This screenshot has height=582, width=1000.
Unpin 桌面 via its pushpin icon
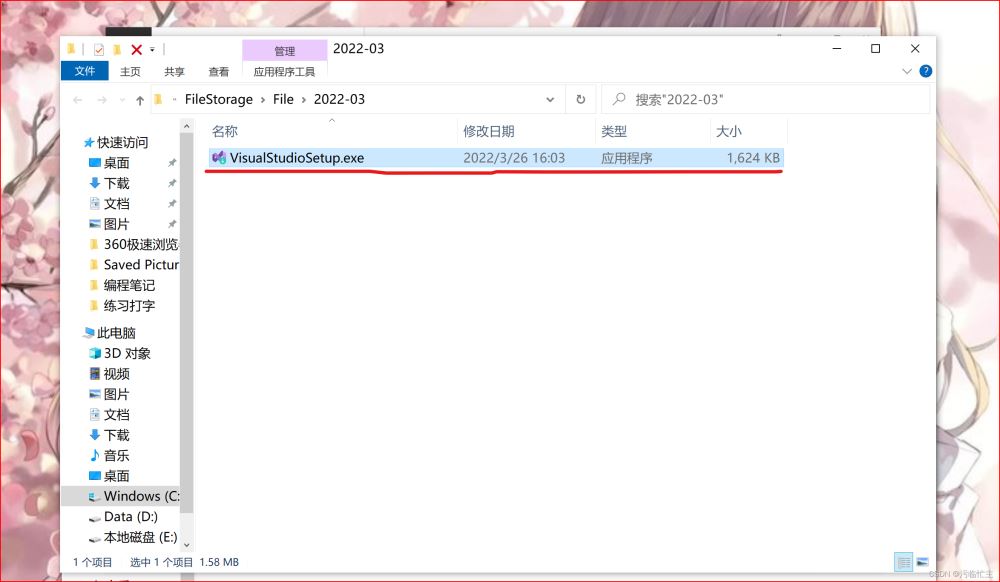pos(172,163)
